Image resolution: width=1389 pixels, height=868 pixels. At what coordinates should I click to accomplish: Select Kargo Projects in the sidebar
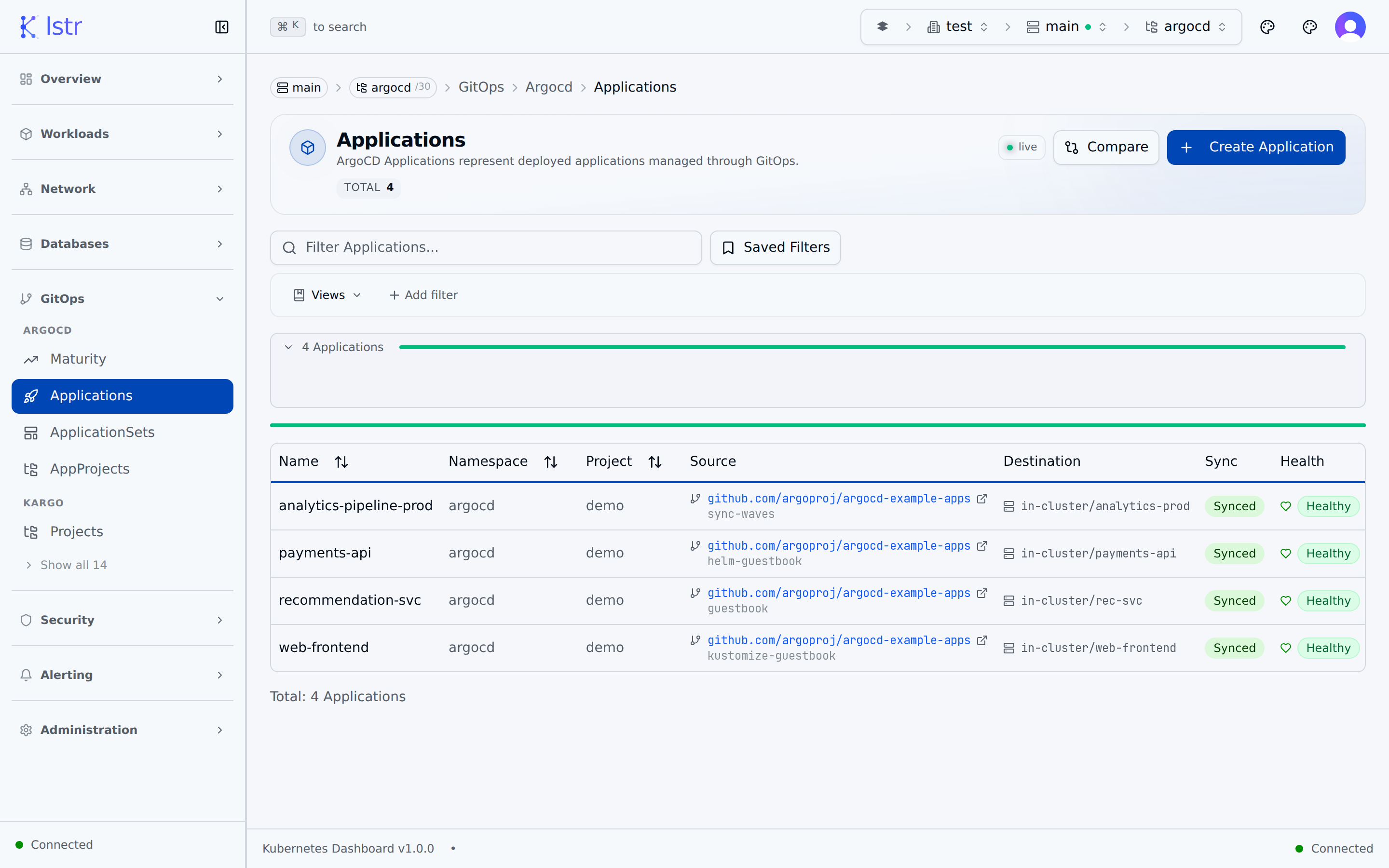(76, 531)
